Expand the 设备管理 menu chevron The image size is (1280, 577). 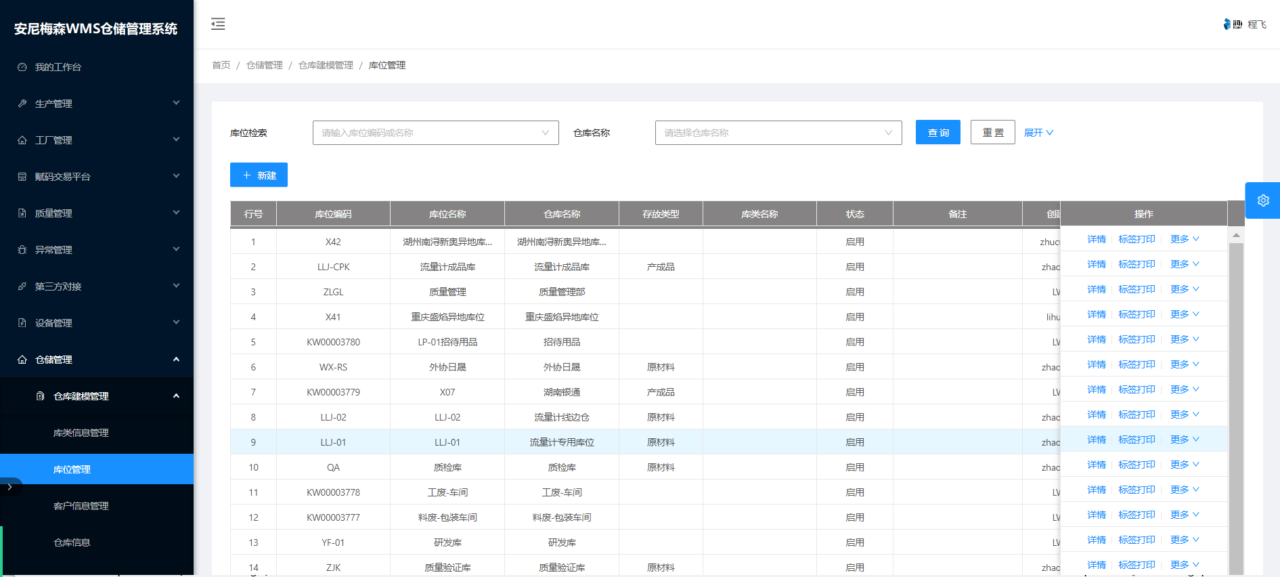(176, 322)
